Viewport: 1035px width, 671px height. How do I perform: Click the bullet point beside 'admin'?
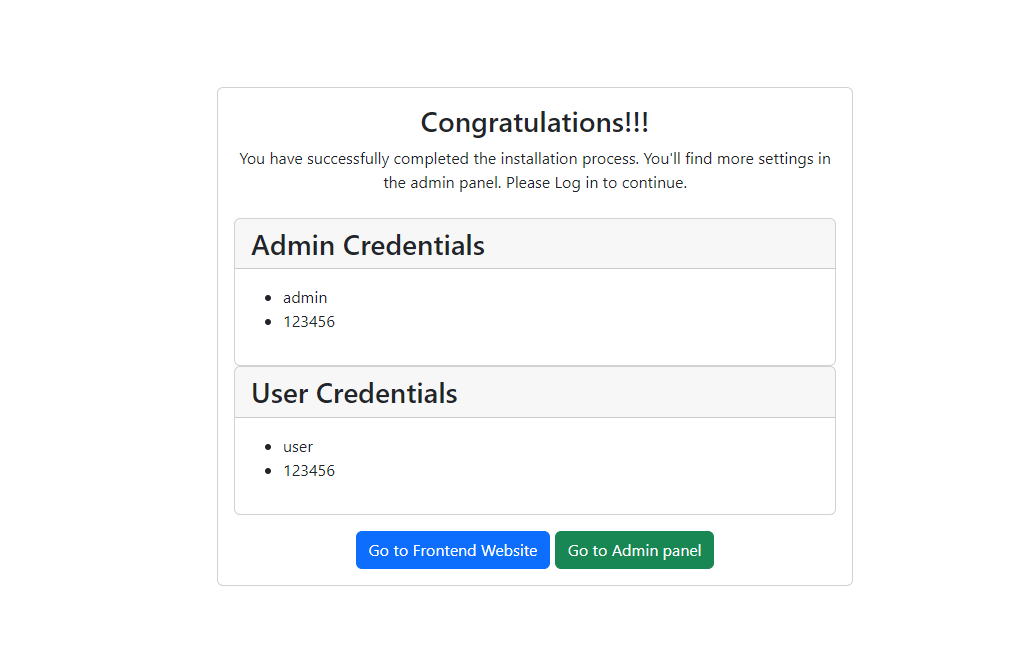268,298
